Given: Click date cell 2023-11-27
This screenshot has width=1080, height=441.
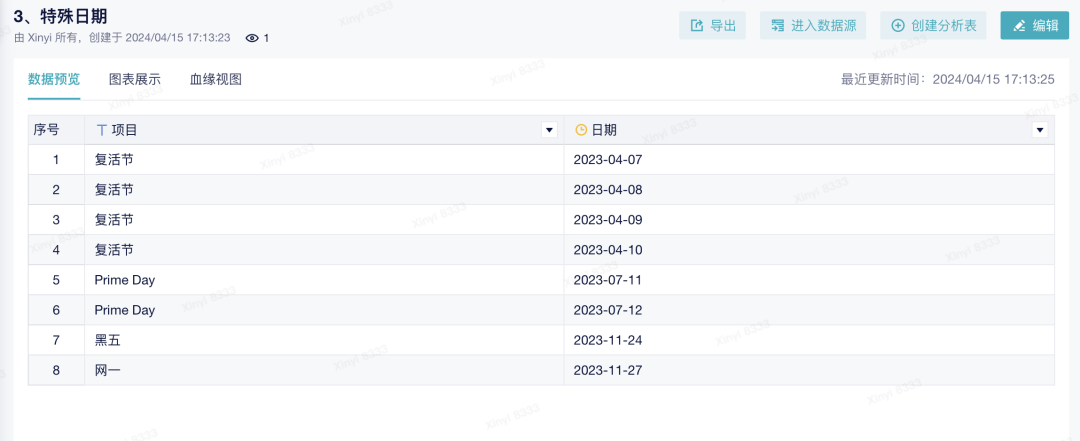Looking at the screenshot, I should point(809,370).
